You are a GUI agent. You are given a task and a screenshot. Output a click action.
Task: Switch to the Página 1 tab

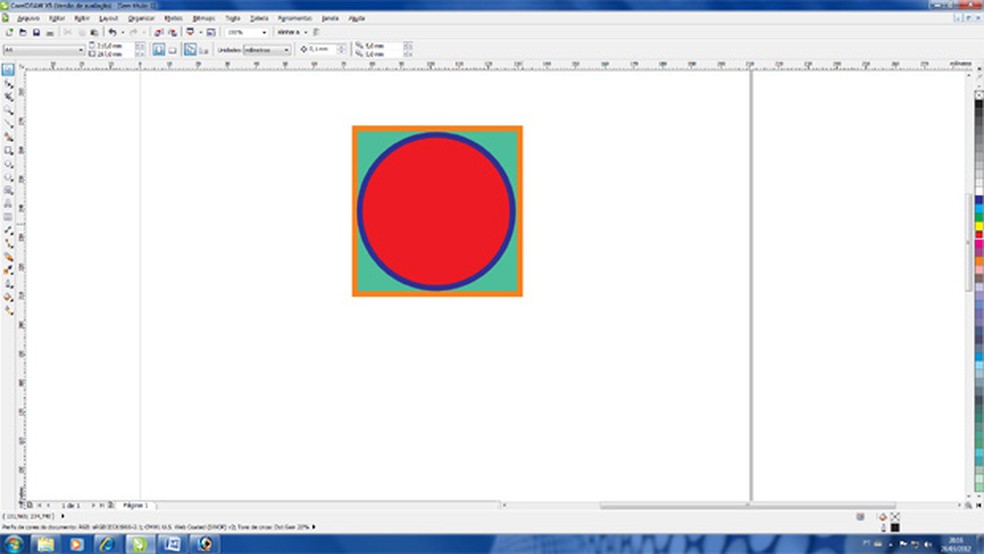click(134, 505)
